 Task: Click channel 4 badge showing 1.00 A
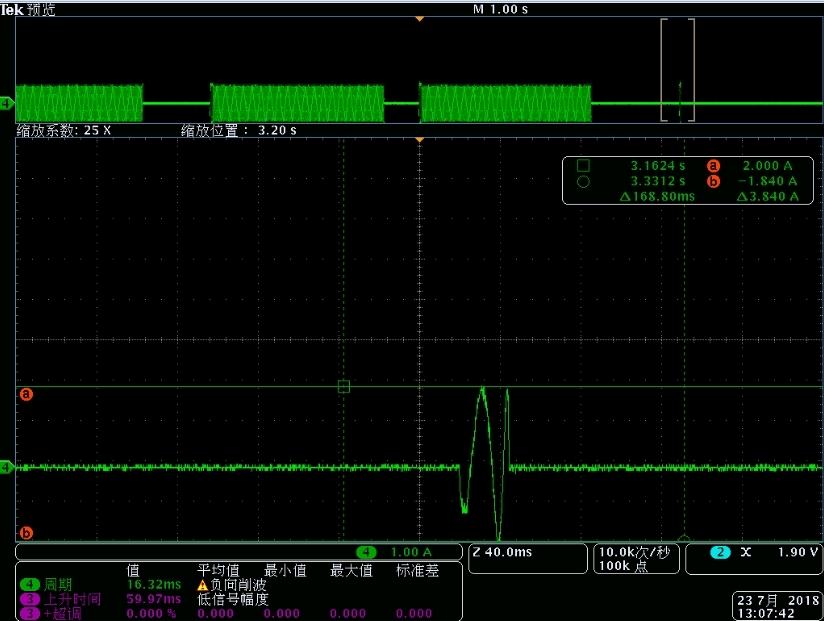(x=366, y=552)
